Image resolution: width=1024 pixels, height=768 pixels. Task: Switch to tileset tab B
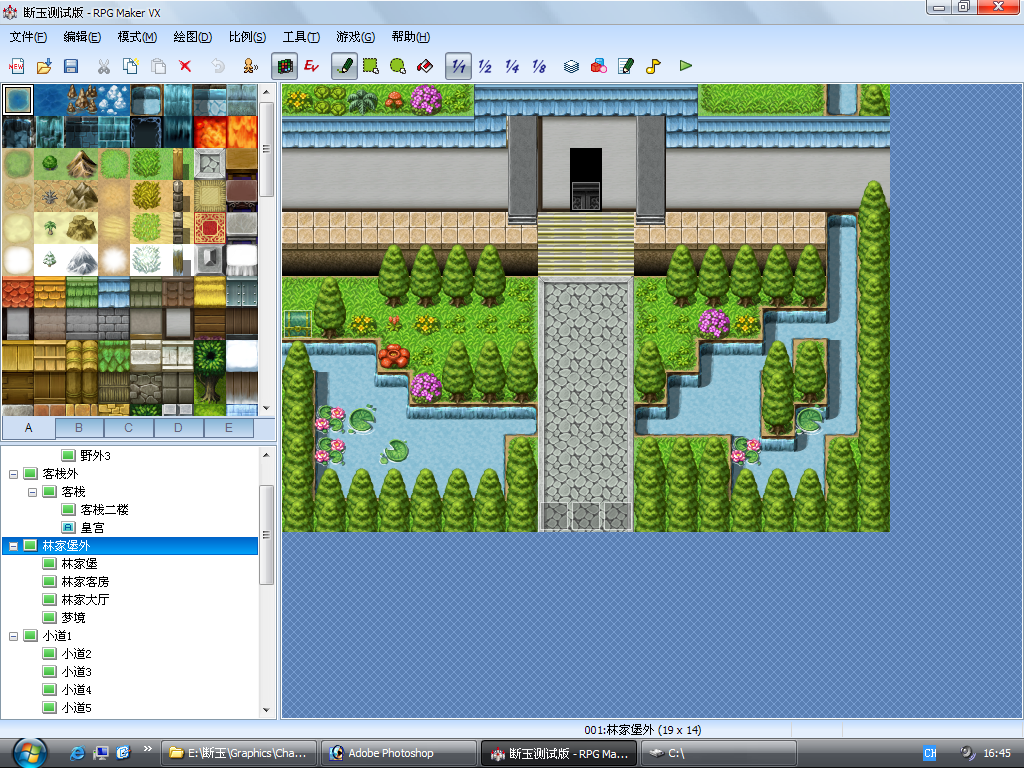79,428
